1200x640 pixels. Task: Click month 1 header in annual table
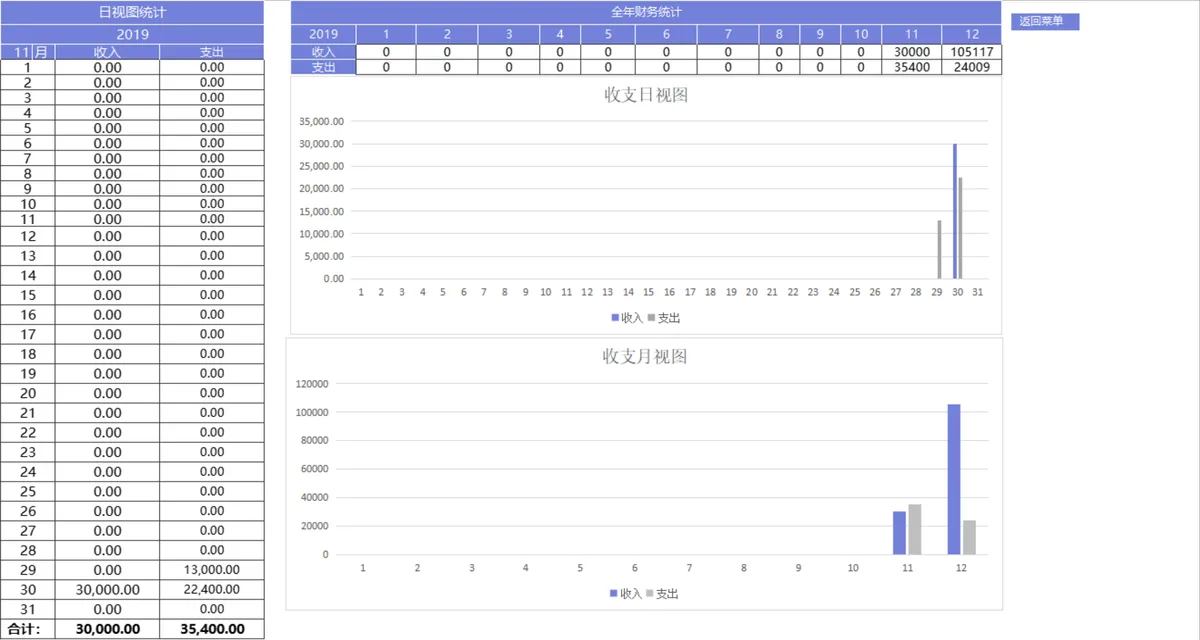[x=386, y=35]
